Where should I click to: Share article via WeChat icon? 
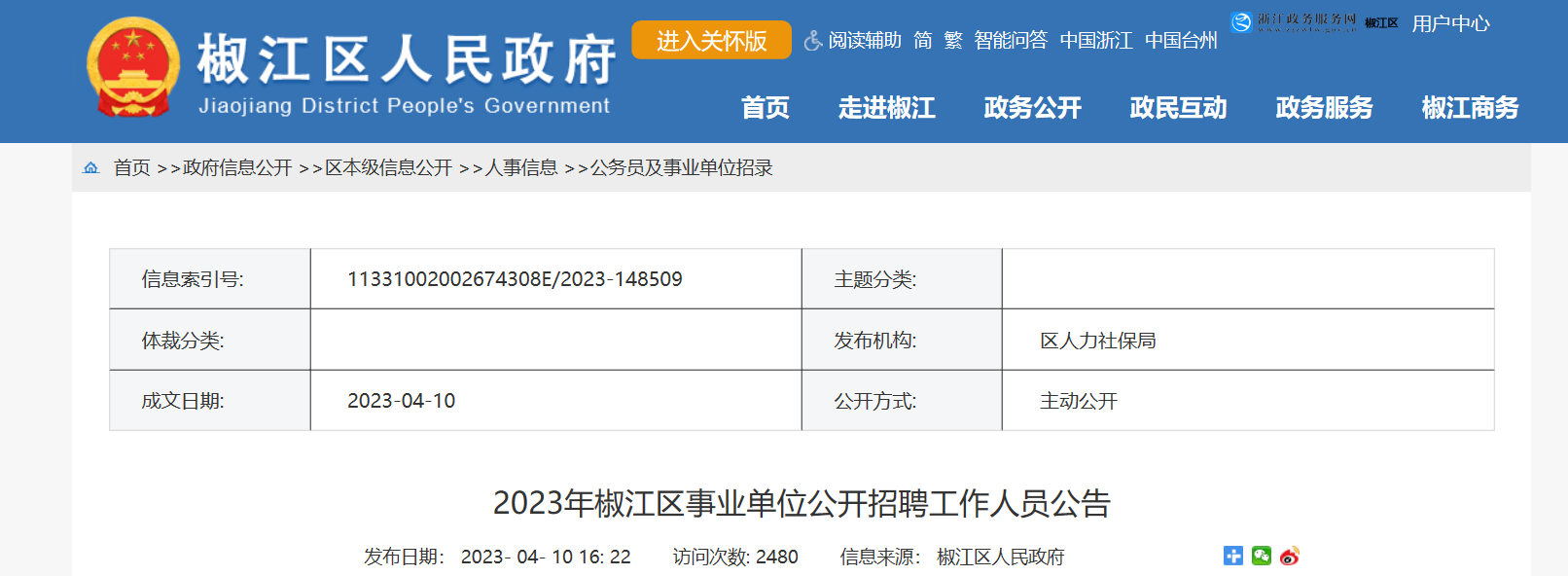(1262, 556)
